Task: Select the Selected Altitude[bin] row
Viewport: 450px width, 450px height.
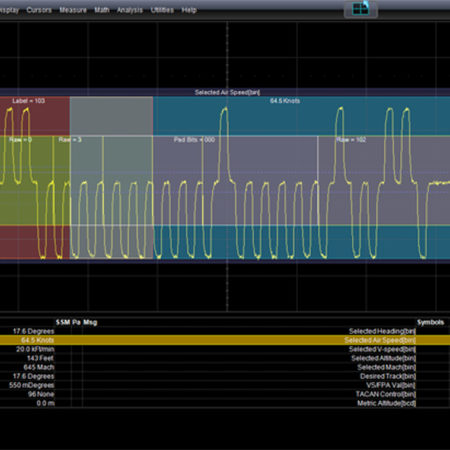Action: [225, 358]
